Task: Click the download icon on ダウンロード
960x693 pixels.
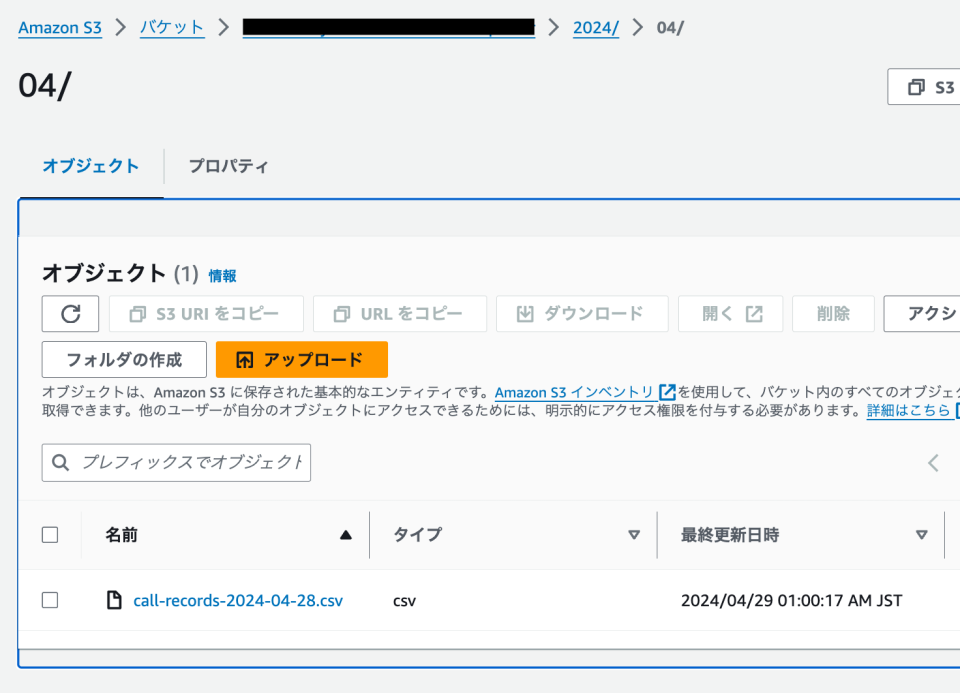Action: [524, 313]
